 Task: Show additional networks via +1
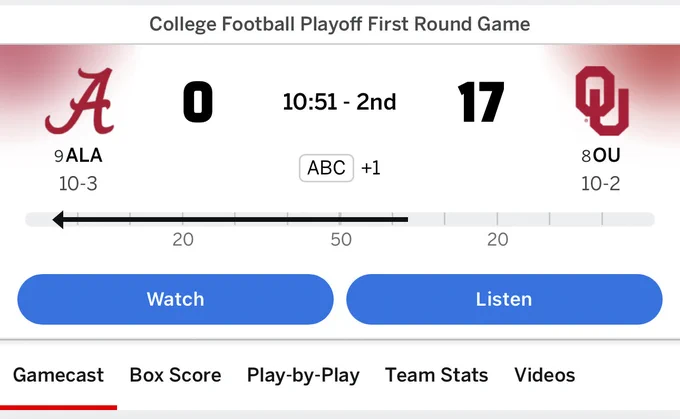[x=371, y=168]
